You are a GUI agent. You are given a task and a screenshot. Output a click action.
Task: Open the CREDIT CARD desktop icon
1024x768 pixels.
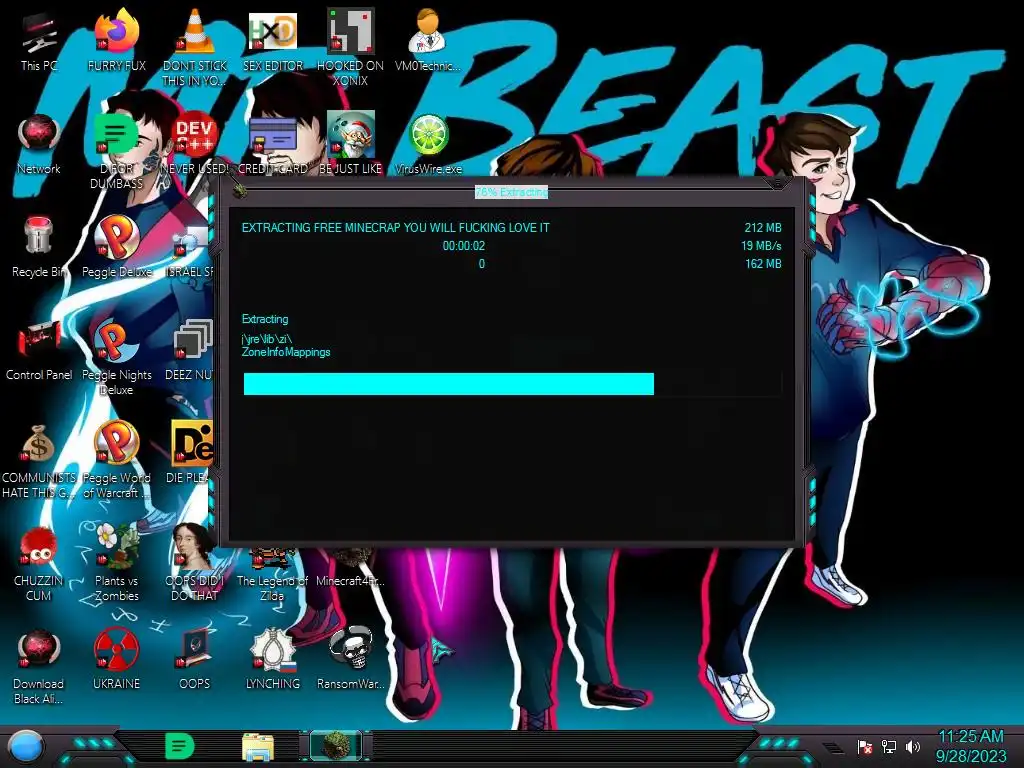[x=273, y=145]
